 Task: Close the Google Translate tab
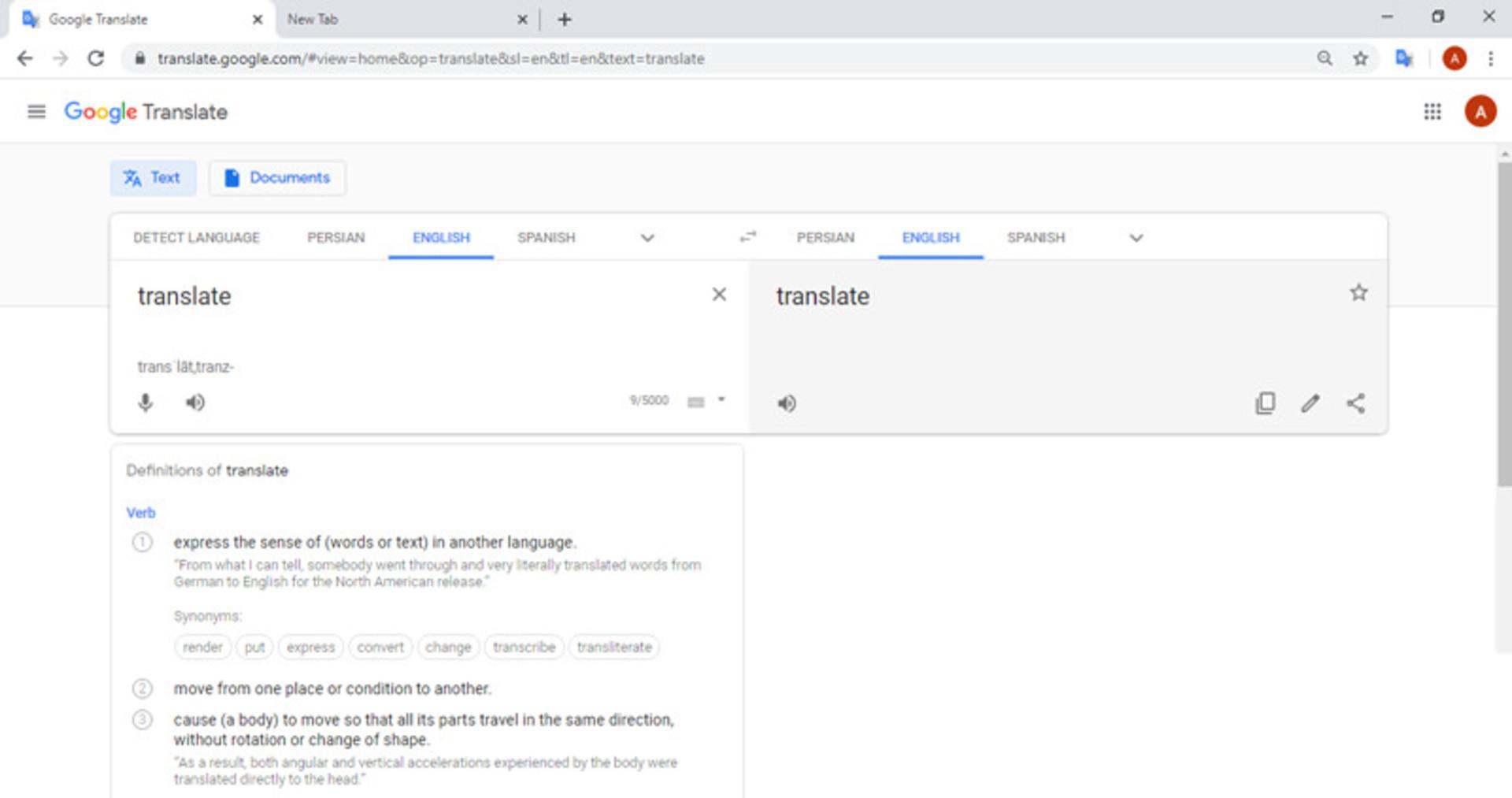coord(258,20)
